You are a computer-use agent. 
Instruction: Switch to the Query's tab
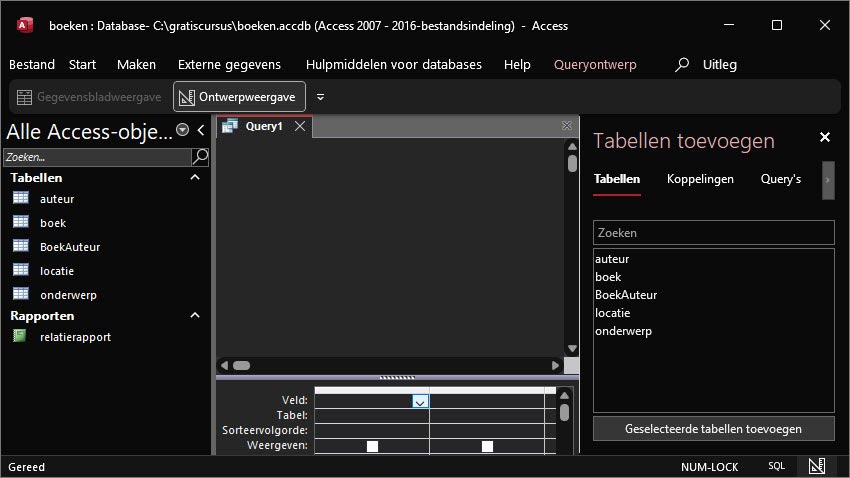[781, 179]
